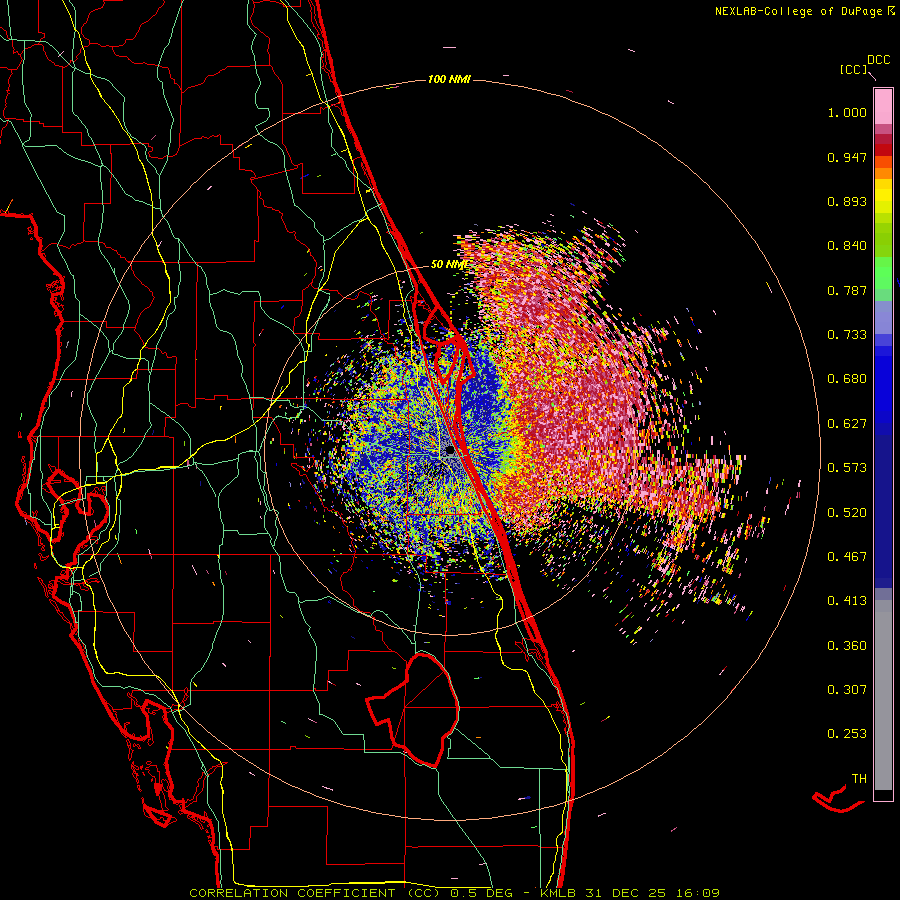Click the 0.253 color scale value
The height and width of the screenshot is (900, 900).
click(847, 734)
